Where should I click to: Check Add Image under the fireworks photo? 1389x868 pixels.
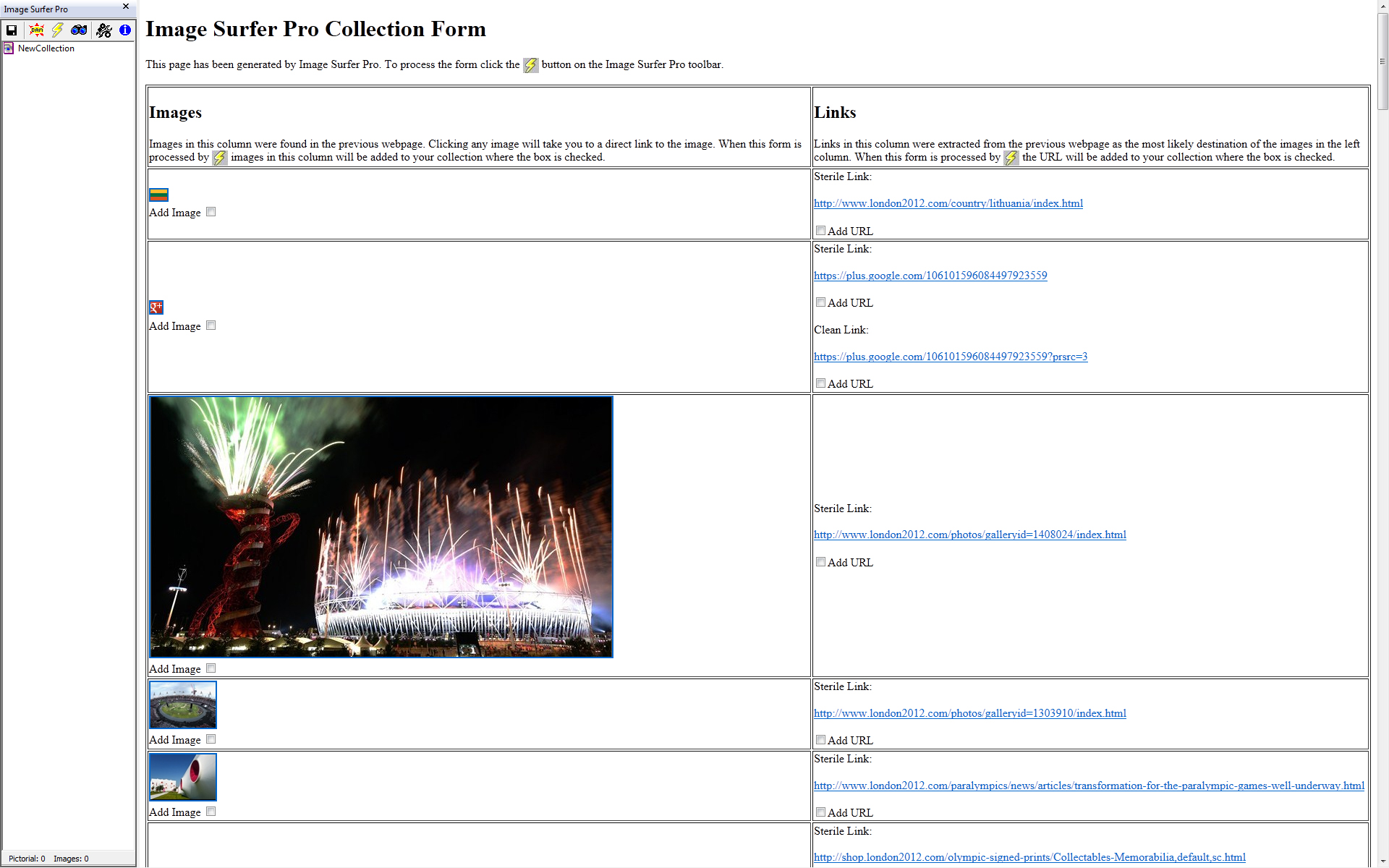click(211, 668)
